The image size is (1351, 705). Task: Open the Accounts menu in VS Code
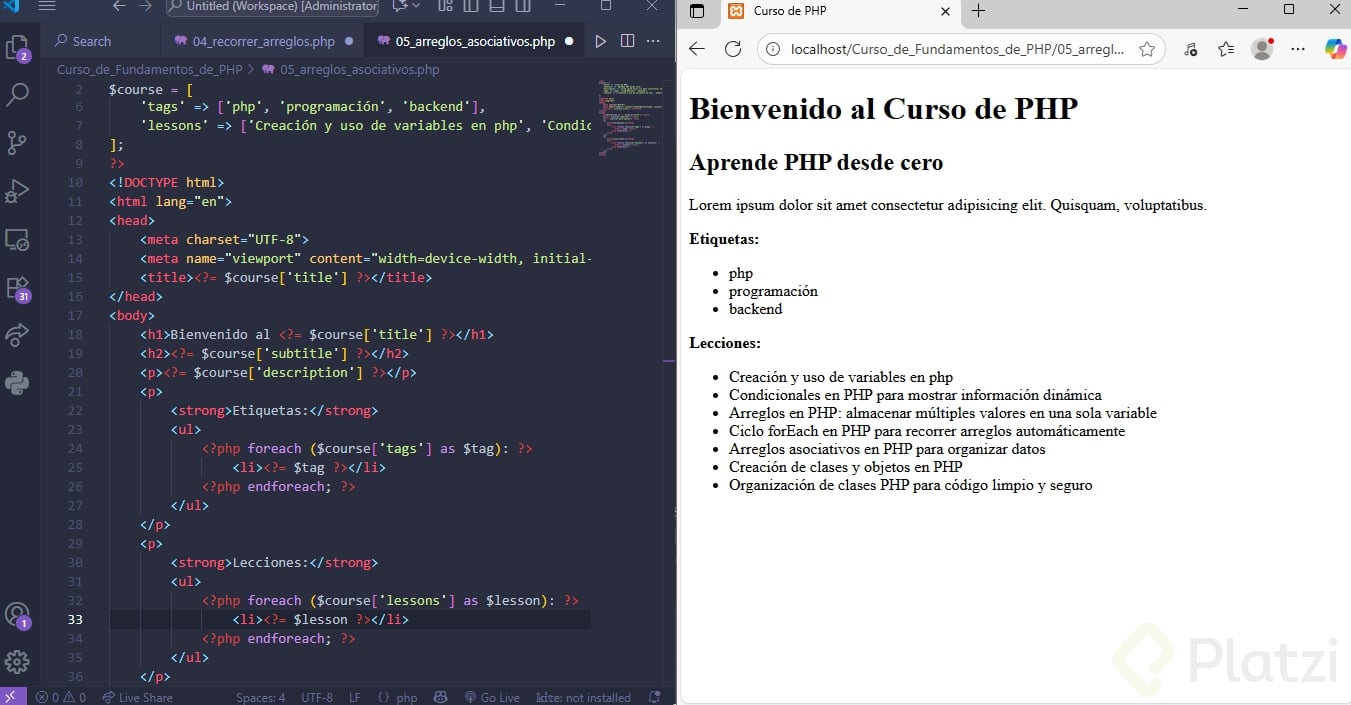[x=17, y=615]
